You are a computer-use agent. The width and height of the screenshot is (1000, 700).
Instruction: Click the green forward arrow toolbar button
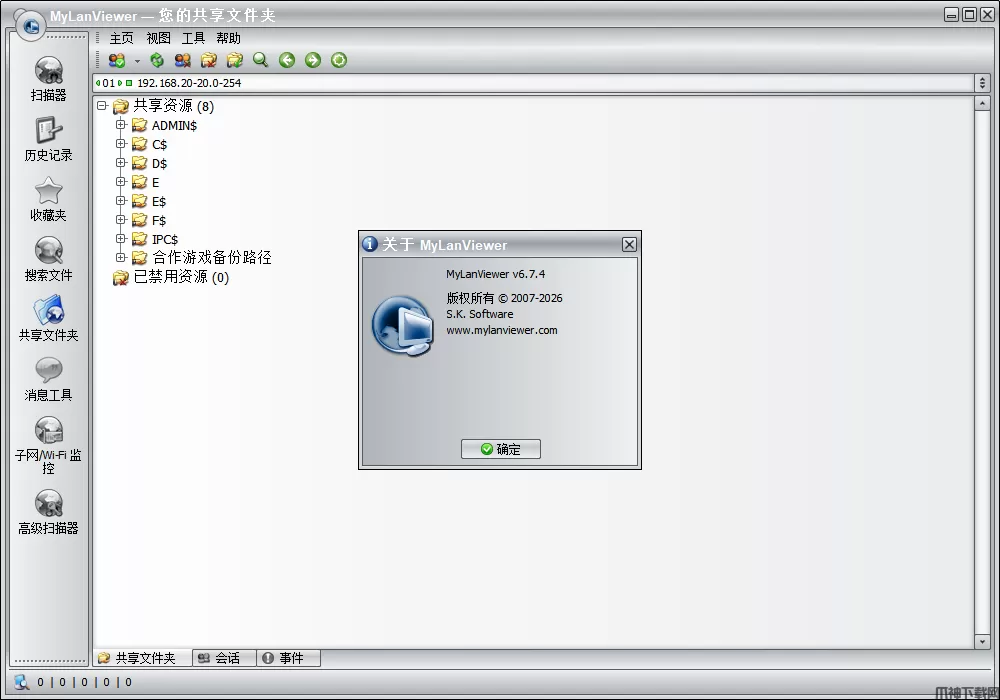click(x=312, y=60)
